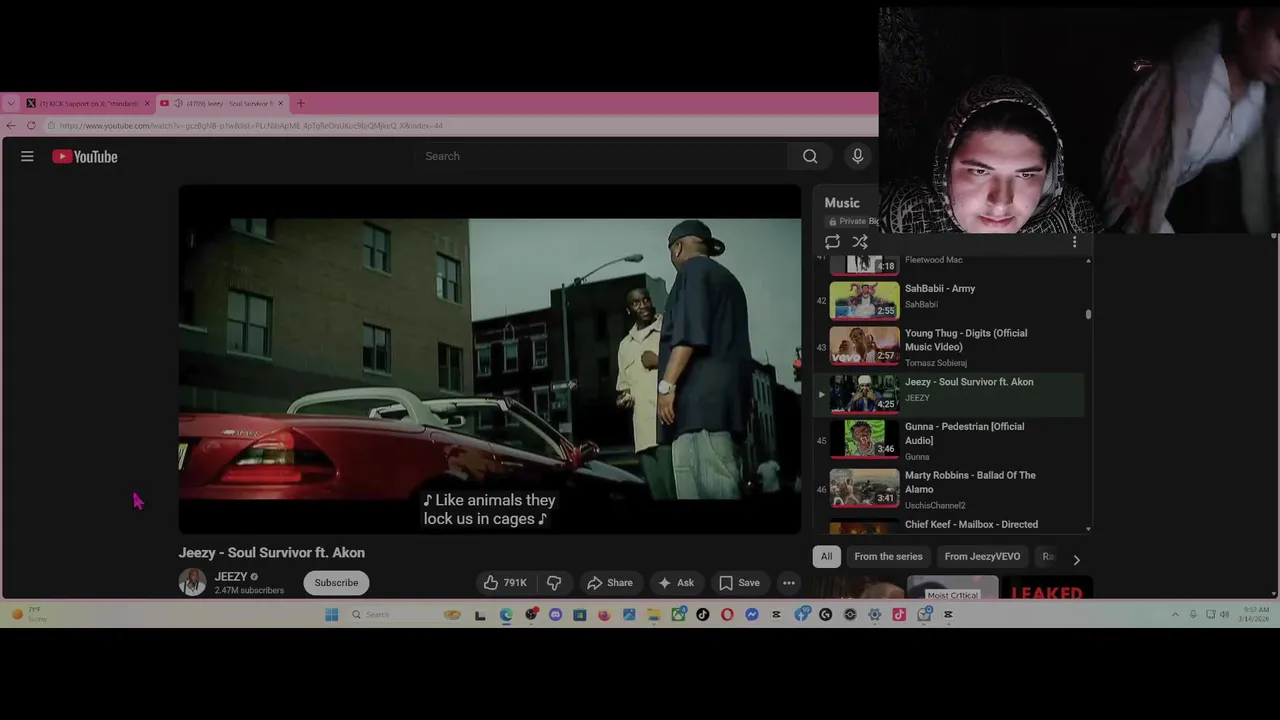Reload the YouTube page
Image resolution: width=1280 pixels, height=720 pixels.
click(x=31, y=125)
